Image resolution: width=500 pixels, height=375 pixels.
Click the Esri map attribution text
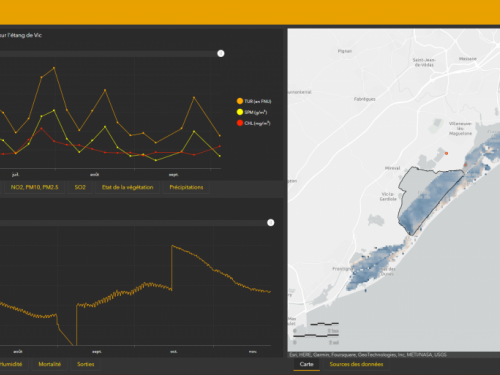click(368, 355)
